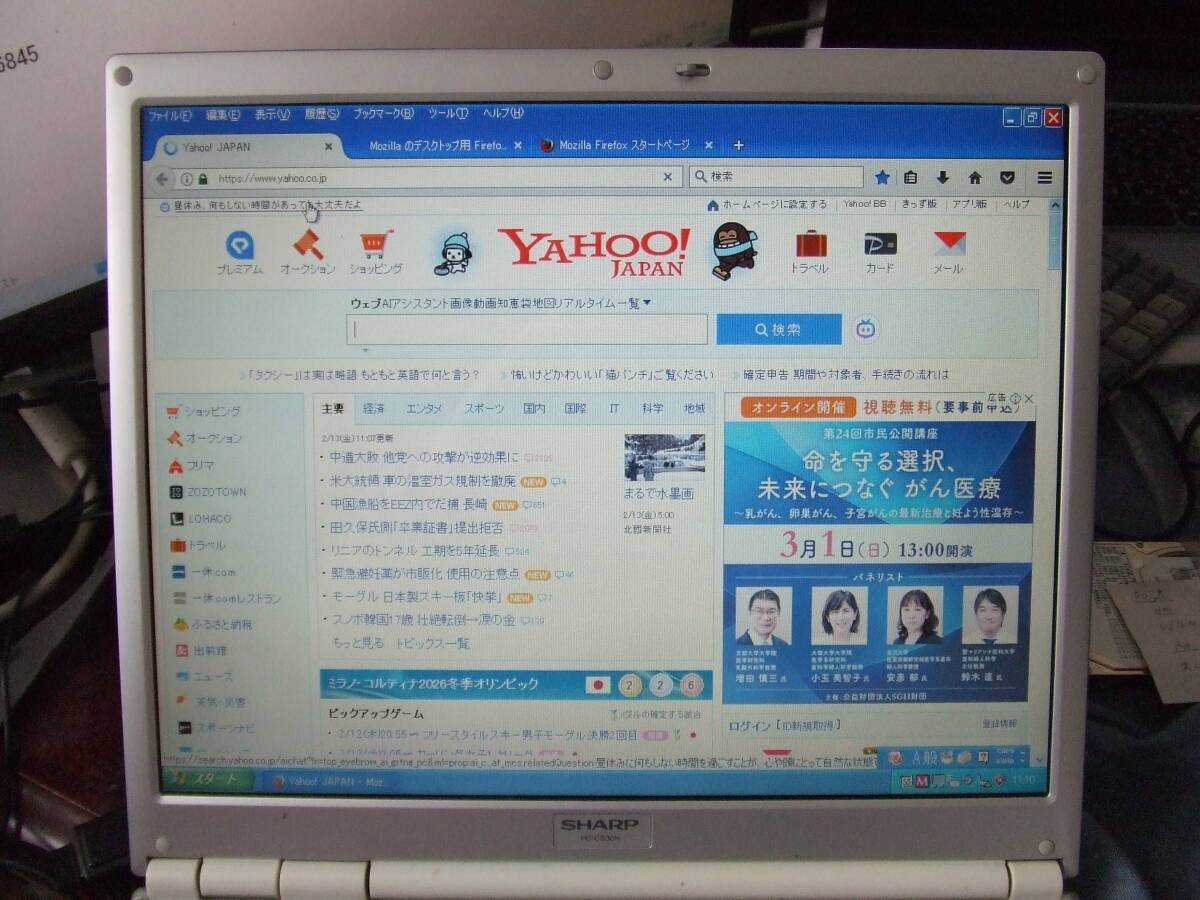
Task: Open the ブックマーク menu
Action: click(x=384, y=114)
